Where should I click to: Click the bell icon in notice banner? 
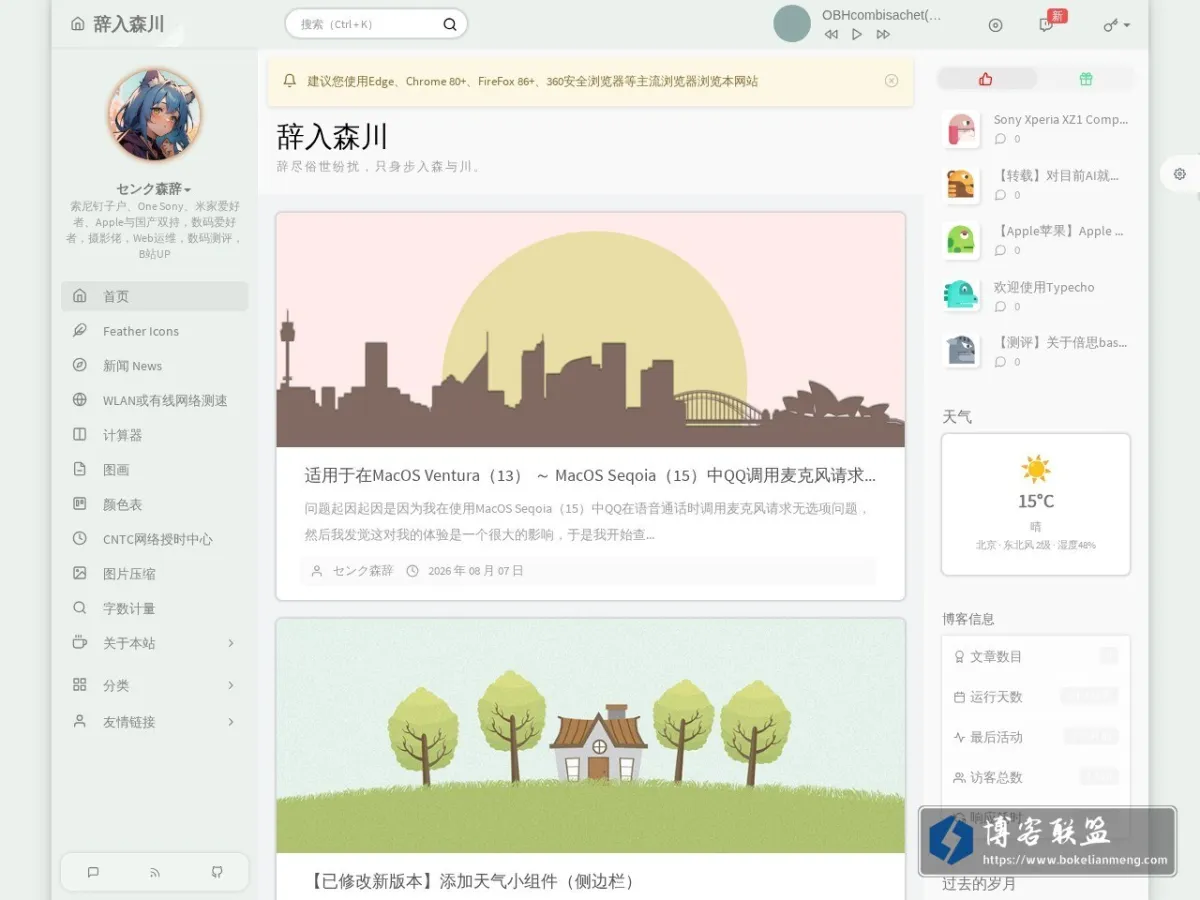coord(290,81)
